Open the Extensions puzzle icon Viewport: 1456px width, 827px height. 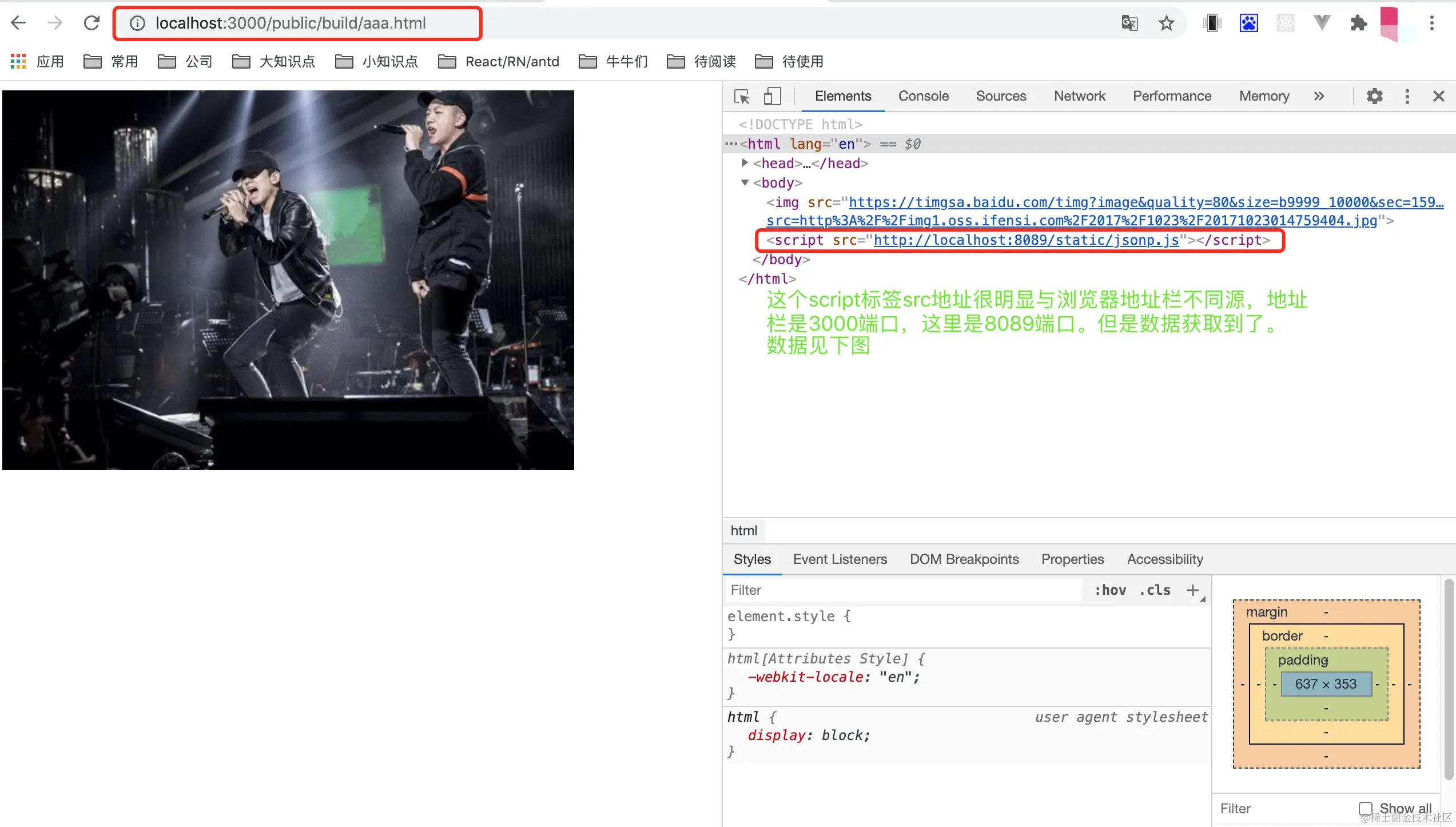(x=1358, y=23)
